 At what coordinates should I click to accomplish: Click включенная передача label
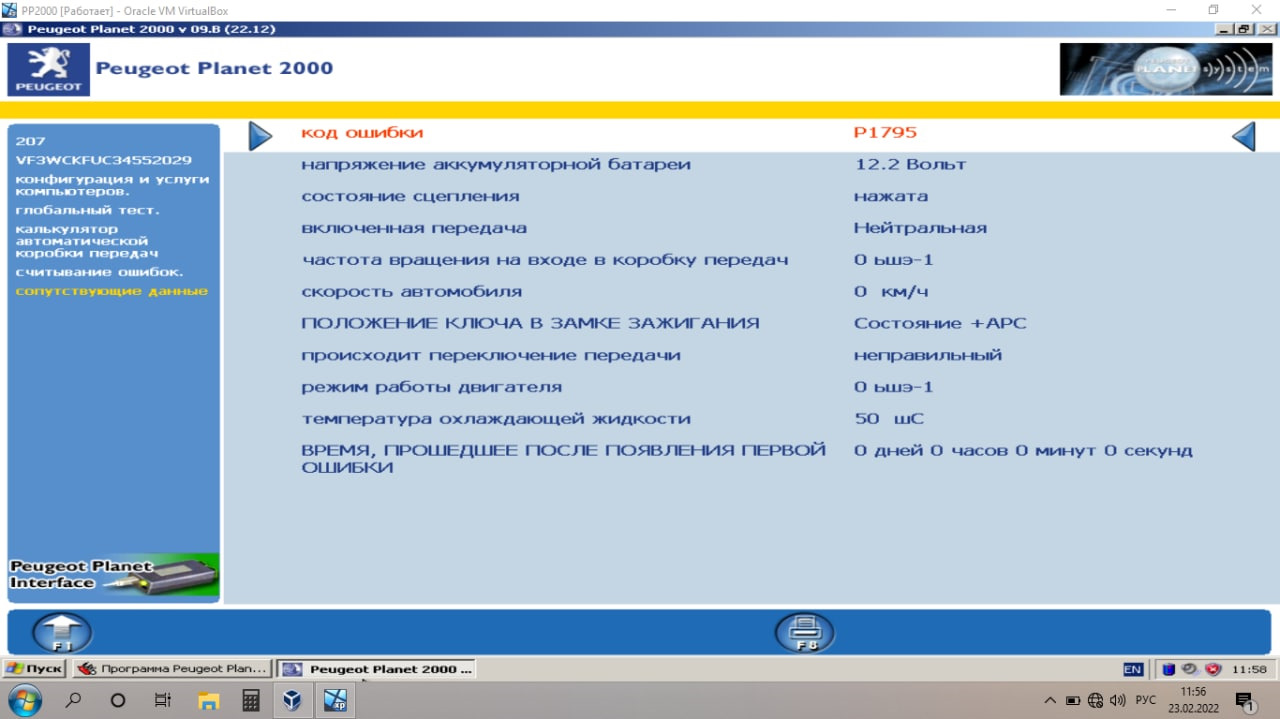point(414,228)
